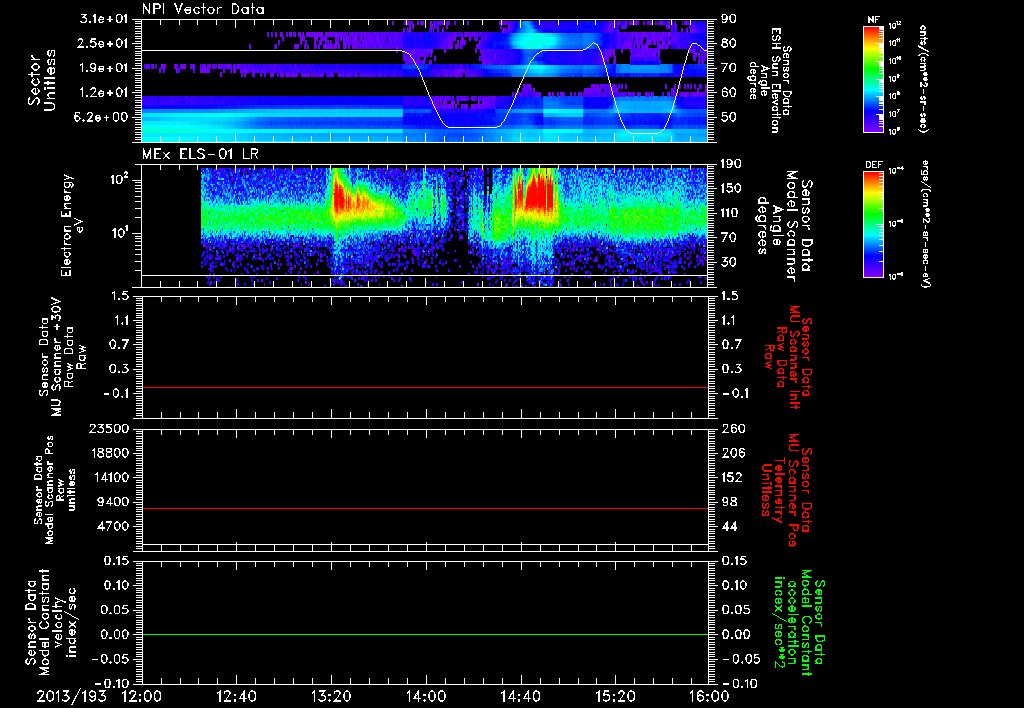This screenshot has width=1024, height=708.
Task: Click the 14100 tick value
Action: (112, 477)
